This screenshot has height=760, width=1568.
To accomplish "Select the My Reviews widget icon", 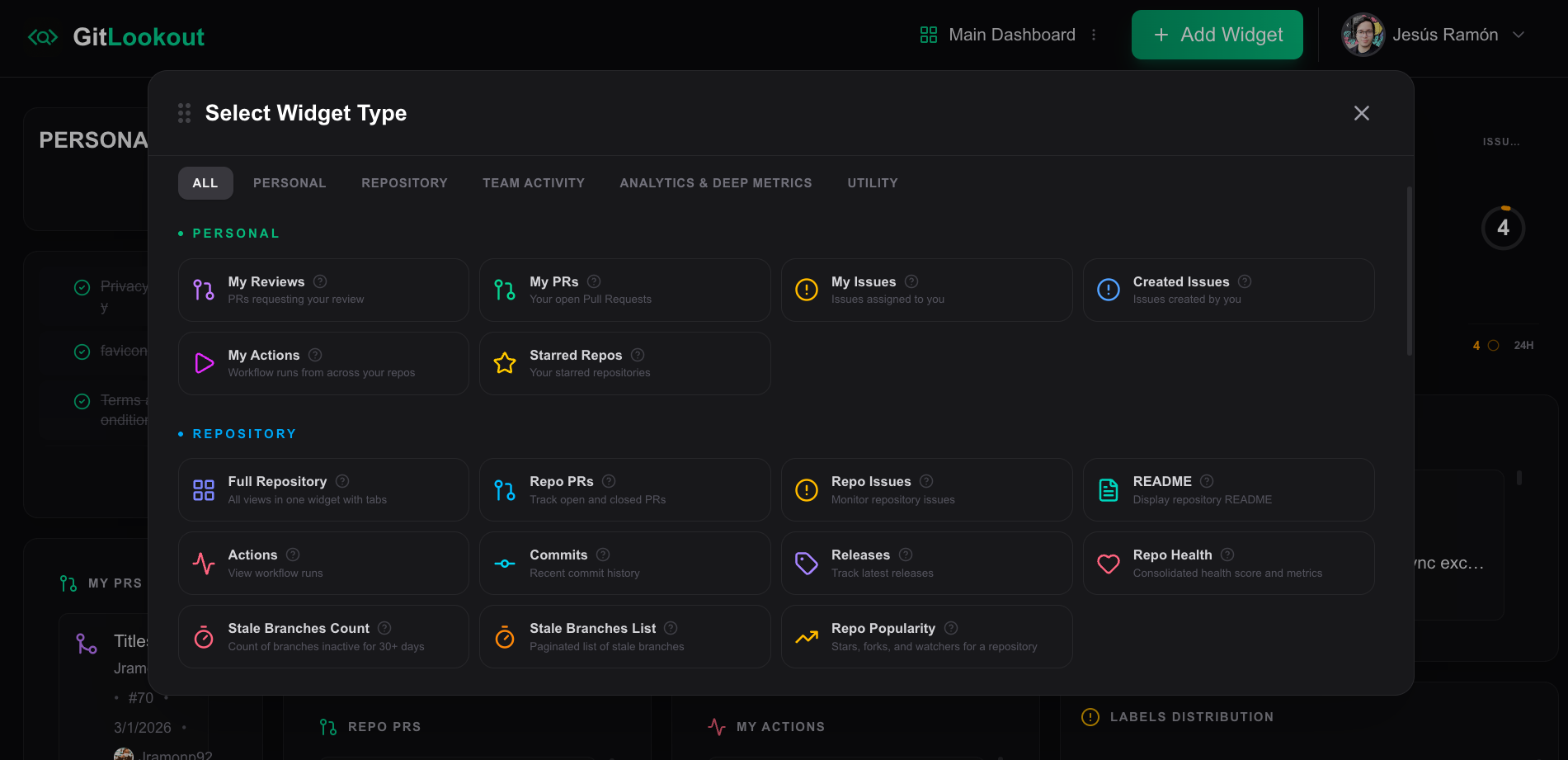I will click(x=204, y=290).
